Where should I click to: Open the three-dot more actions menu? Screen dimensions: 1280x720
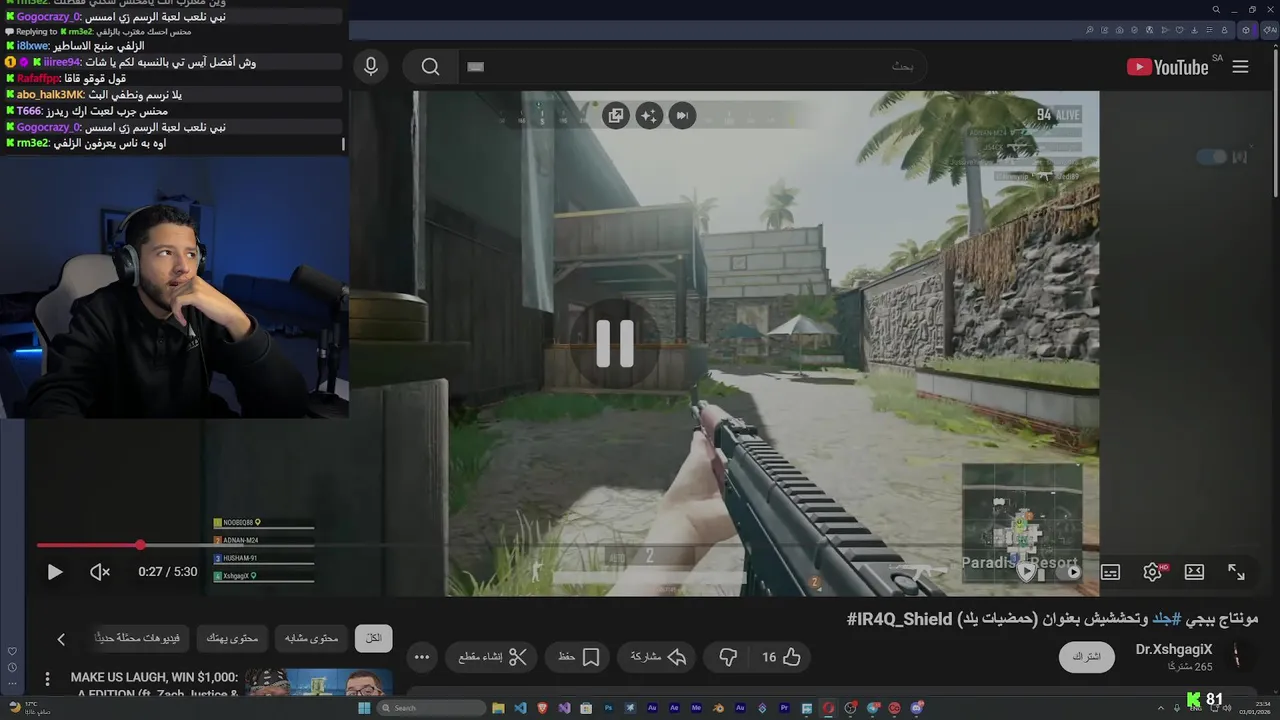point(422,657)
